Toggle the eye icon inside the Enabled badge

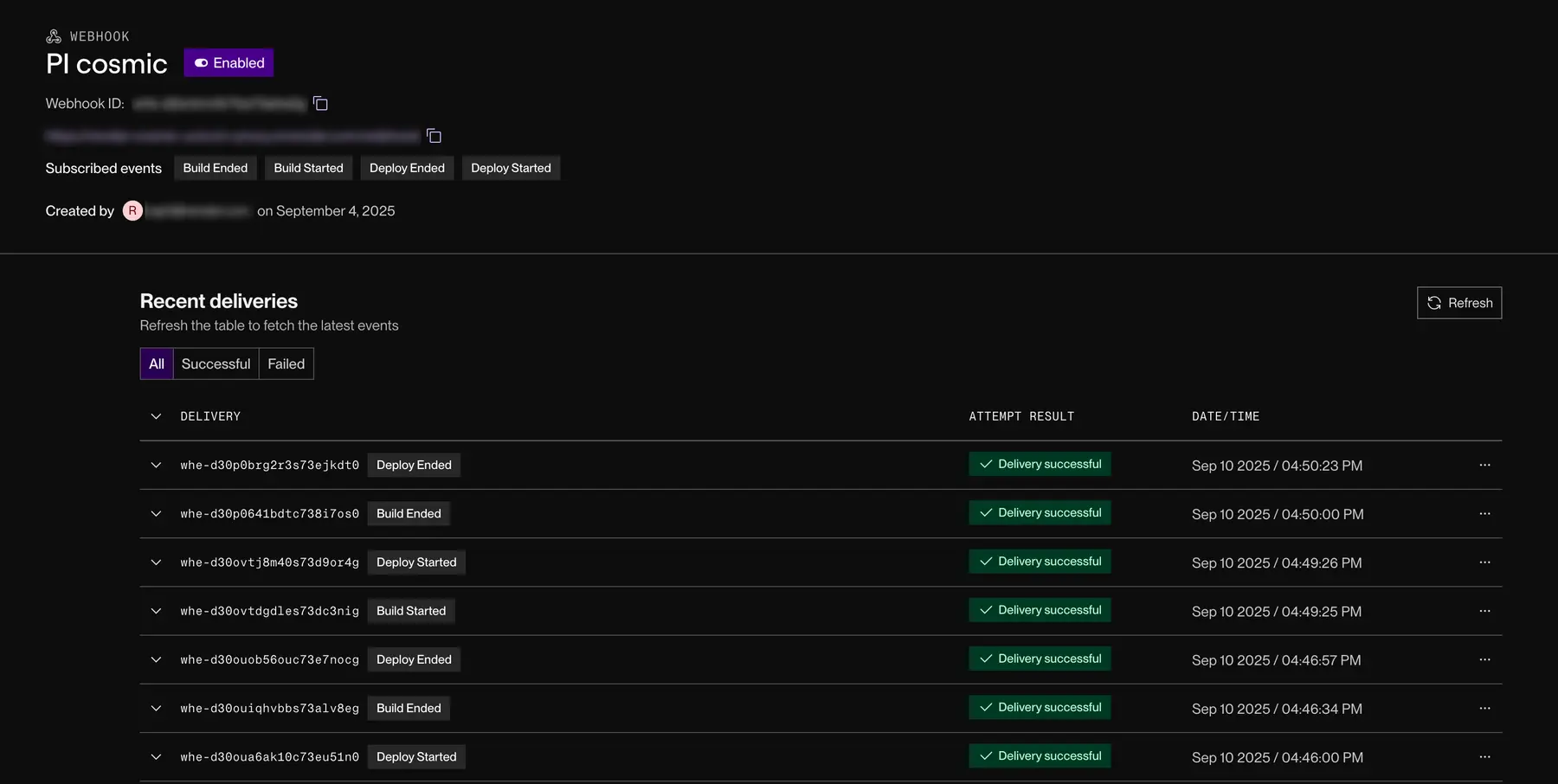(x=202, y=62)
